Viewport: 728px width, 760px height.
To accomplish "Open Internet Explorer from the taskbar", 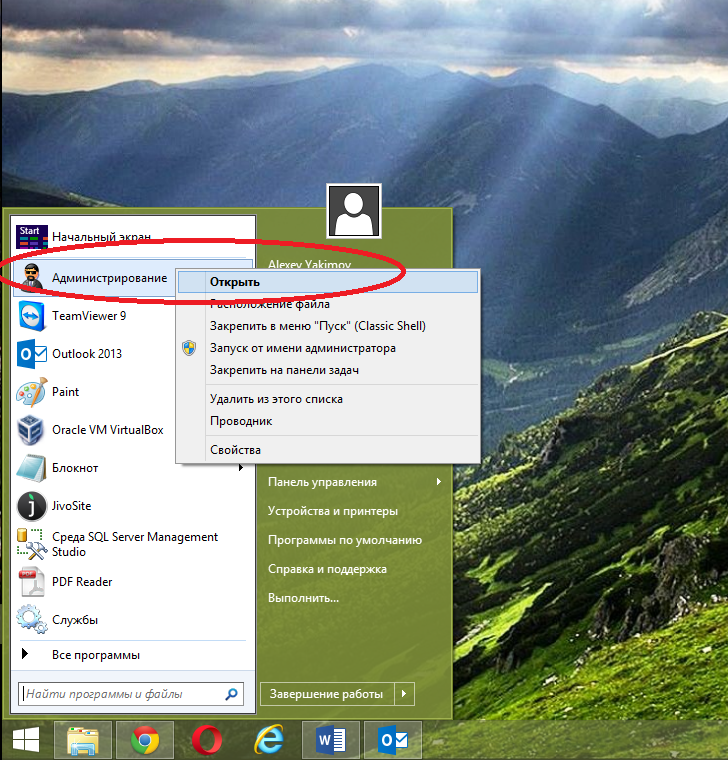I will pyautogui.click(x=269, y=740).
